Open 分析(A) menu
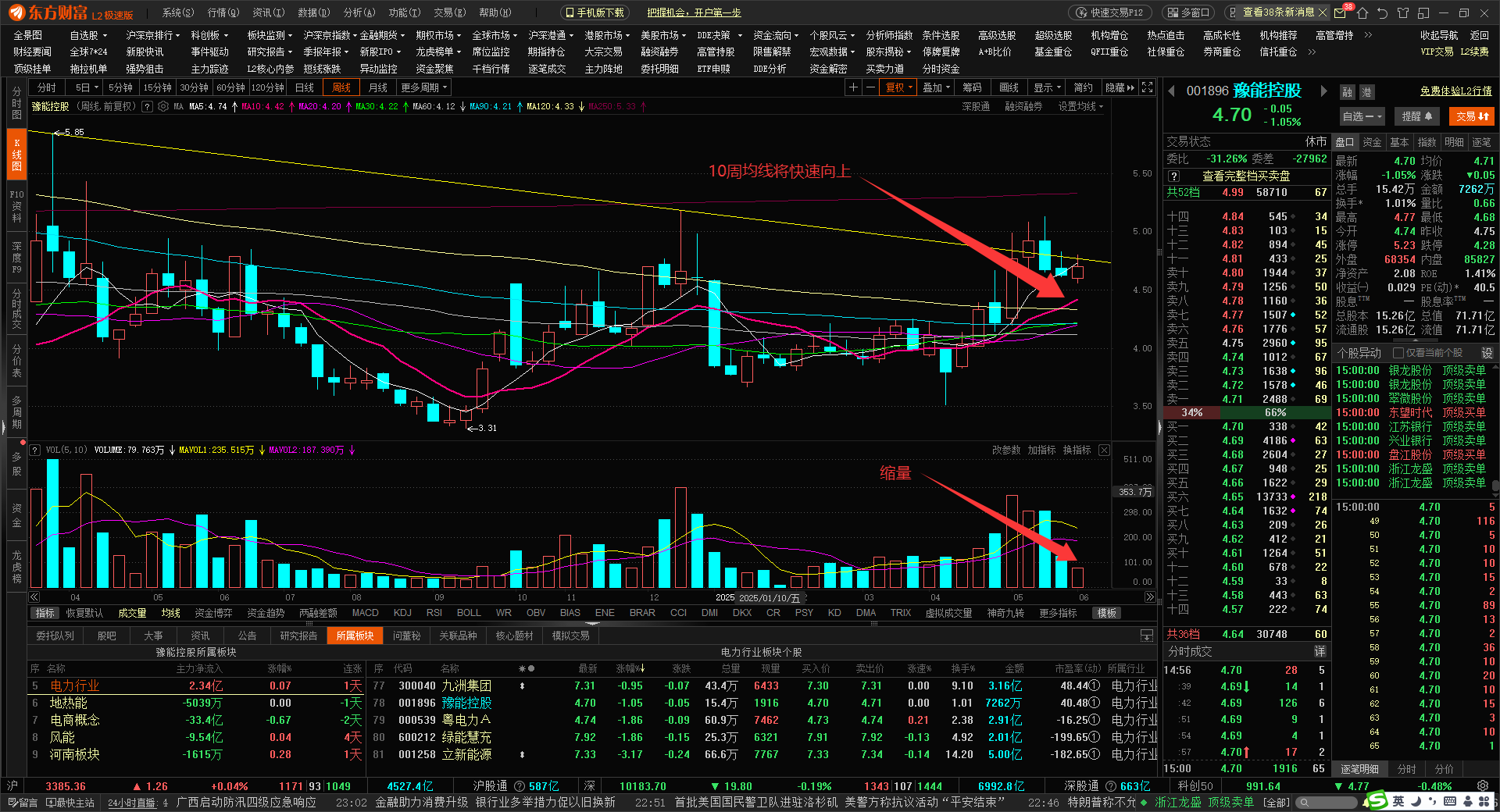The height and width of the screenshot is (812, 1500). click(359, 12)
